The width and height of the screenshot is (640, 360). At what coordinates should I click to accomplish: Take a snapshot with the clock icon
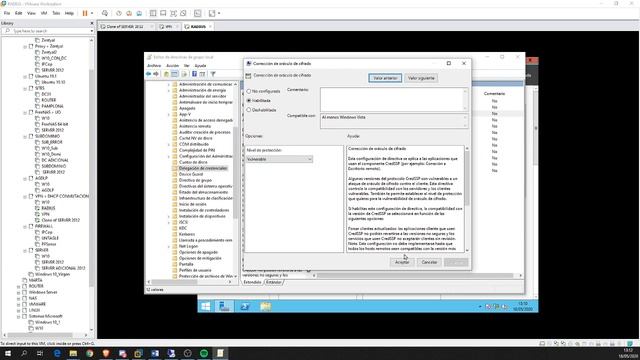[x=119, y=13]
